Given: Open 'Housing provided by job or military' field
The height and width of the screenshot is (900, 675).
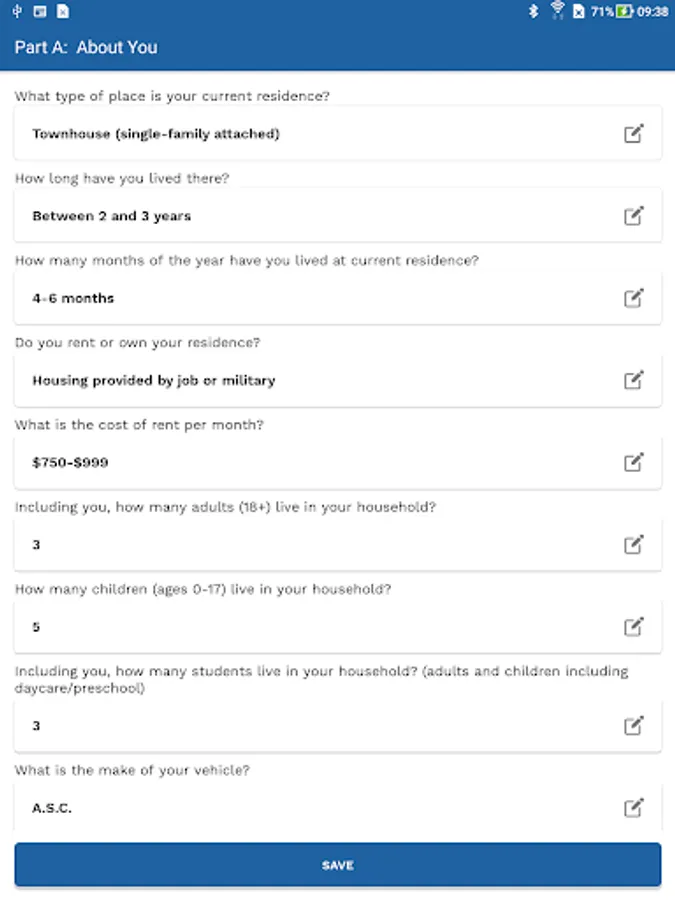Looking at the screenshot, I should (x=300, y=380).
